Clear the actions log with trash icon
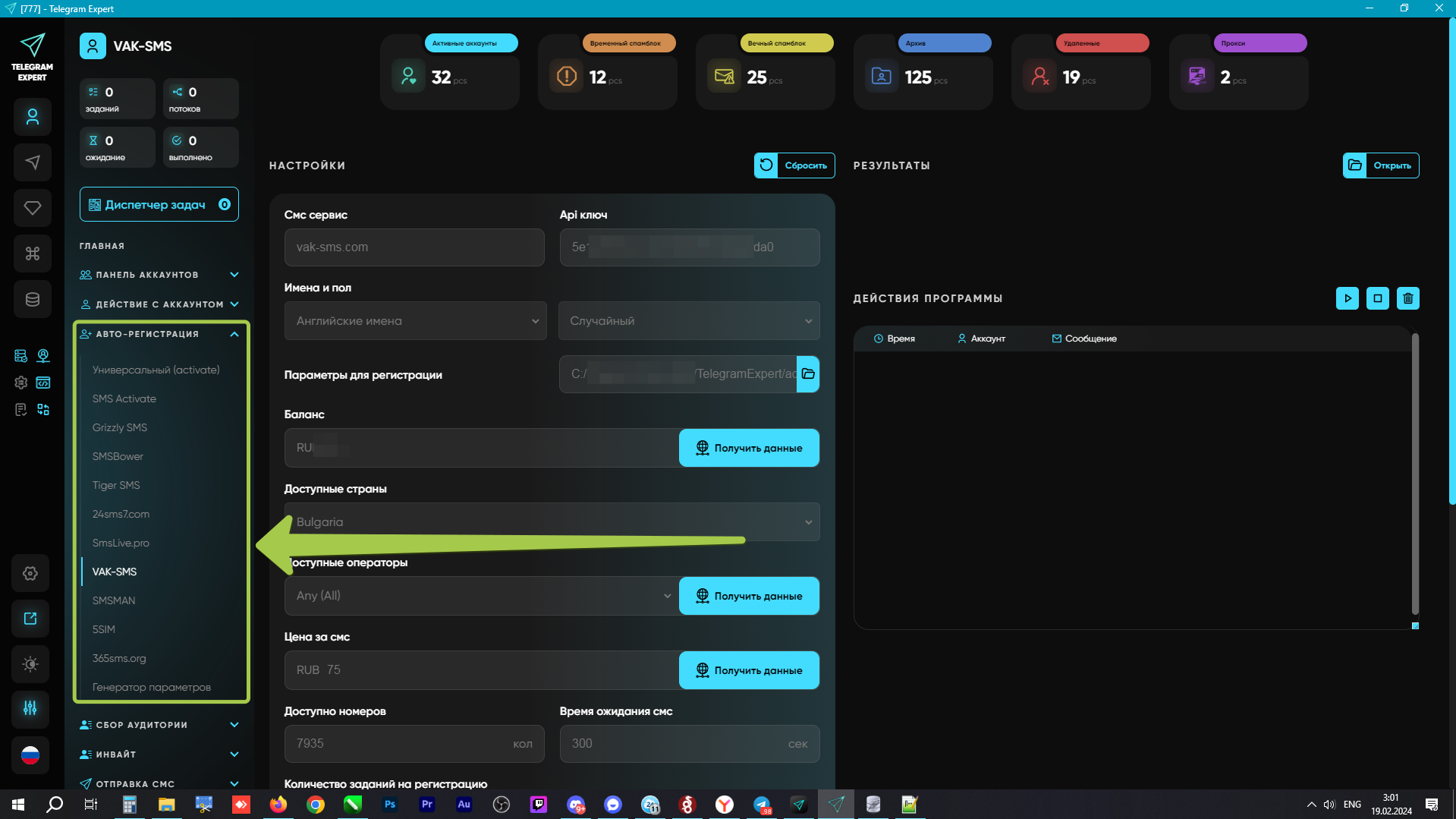Image resolution: width=1456 pixels, height=819 pixels. pyautogui.click(x=1408, y=298)
